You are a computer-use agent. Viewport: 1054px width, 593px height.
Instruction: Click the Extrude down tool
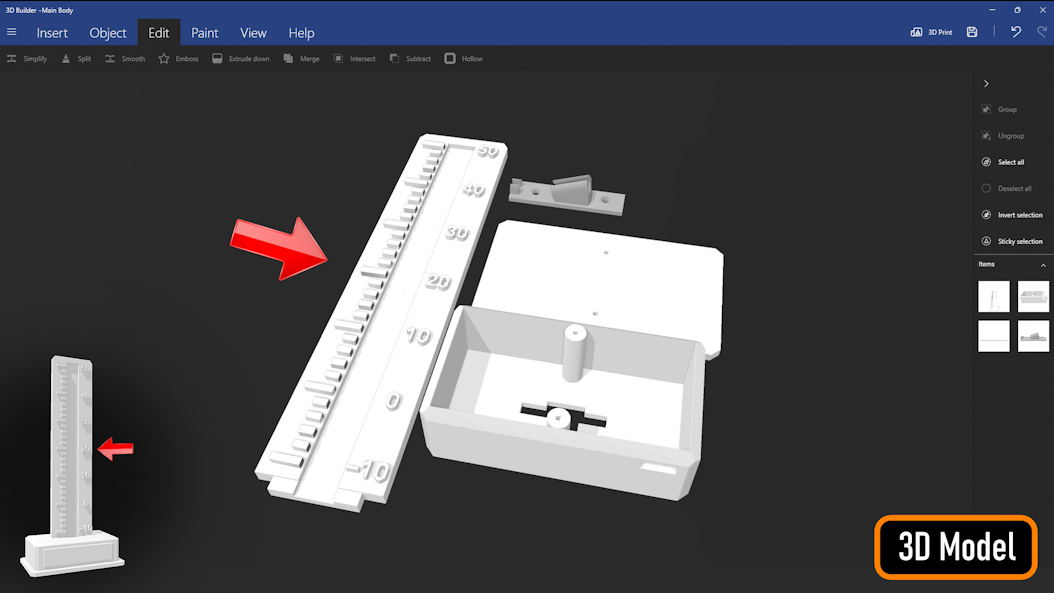[217, 59]
